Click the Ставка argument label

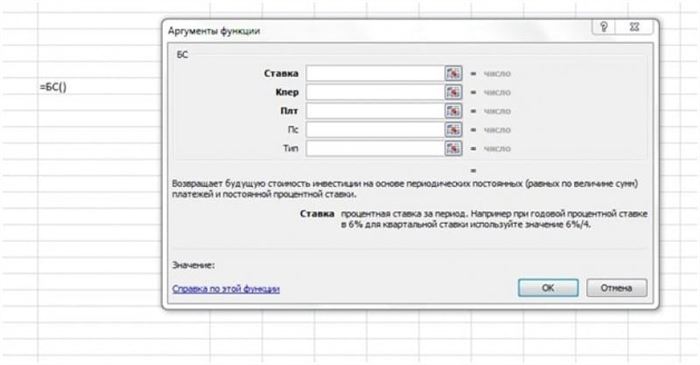[281, 74]
